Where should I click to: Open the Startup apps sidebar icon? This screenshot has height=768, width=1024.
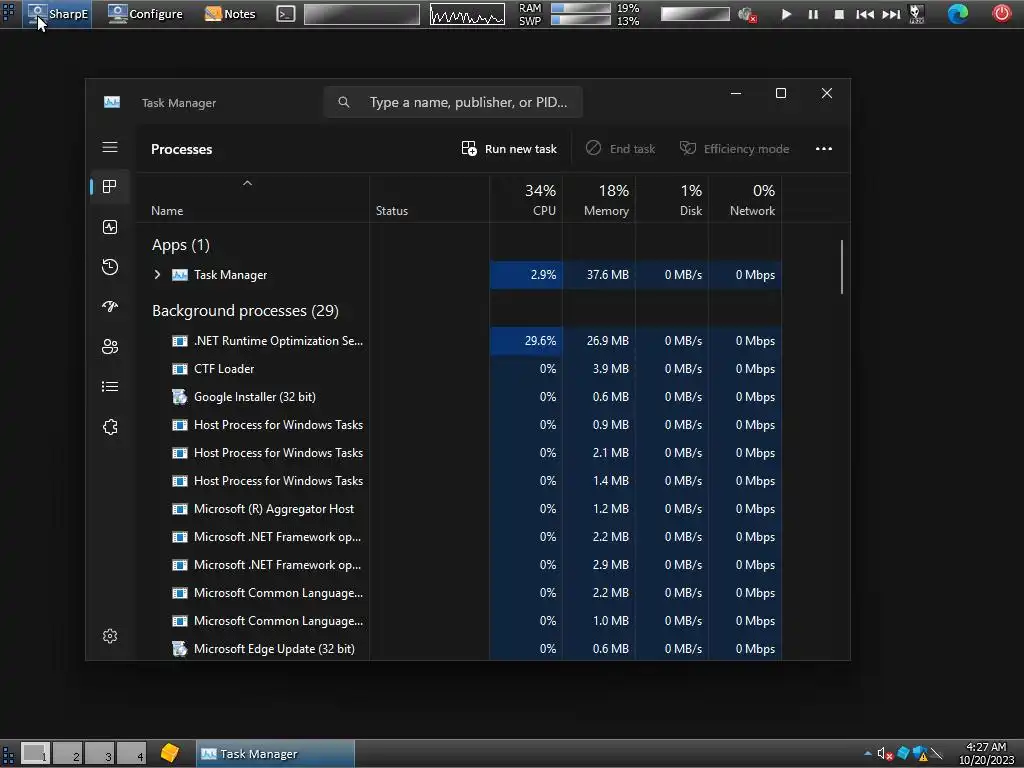coord(110,306)
